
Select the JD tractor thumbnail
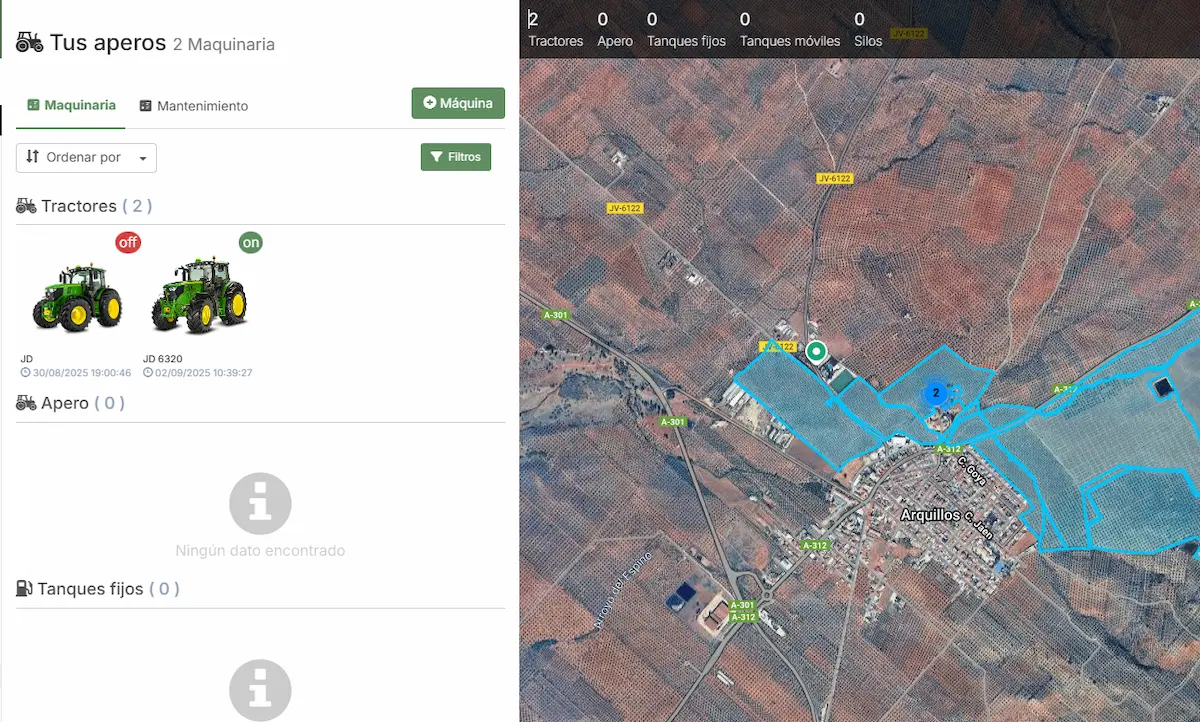[77, 298]
